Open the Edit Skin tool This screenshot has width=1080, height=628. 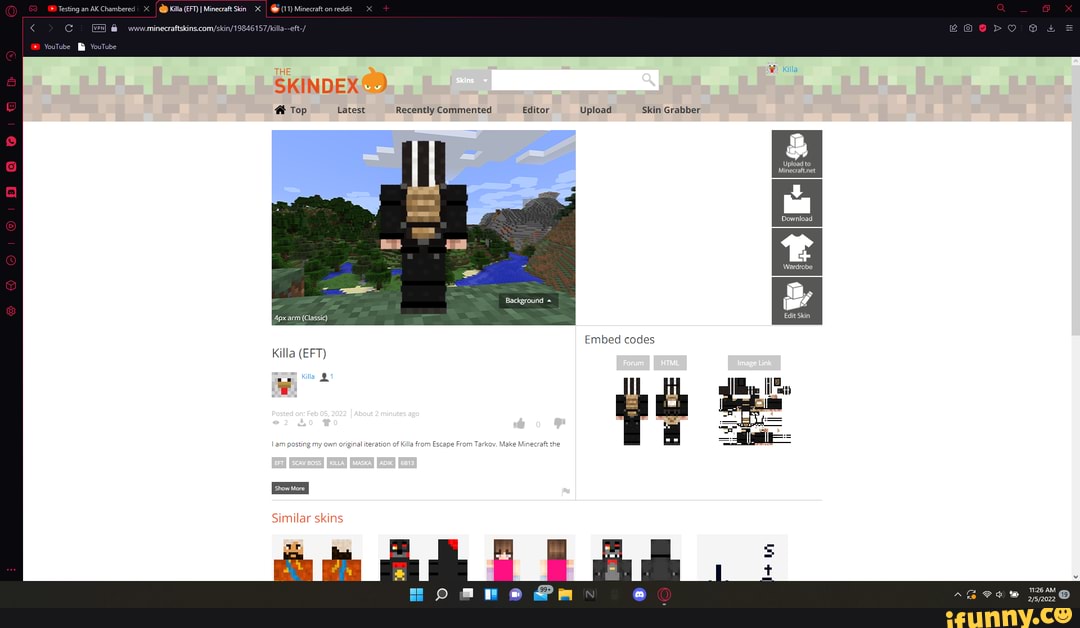point(797,300)
